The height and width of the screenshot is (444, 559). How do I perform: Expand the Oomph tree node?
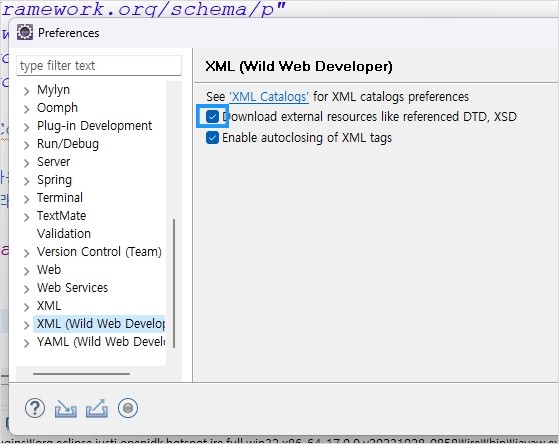26,109
